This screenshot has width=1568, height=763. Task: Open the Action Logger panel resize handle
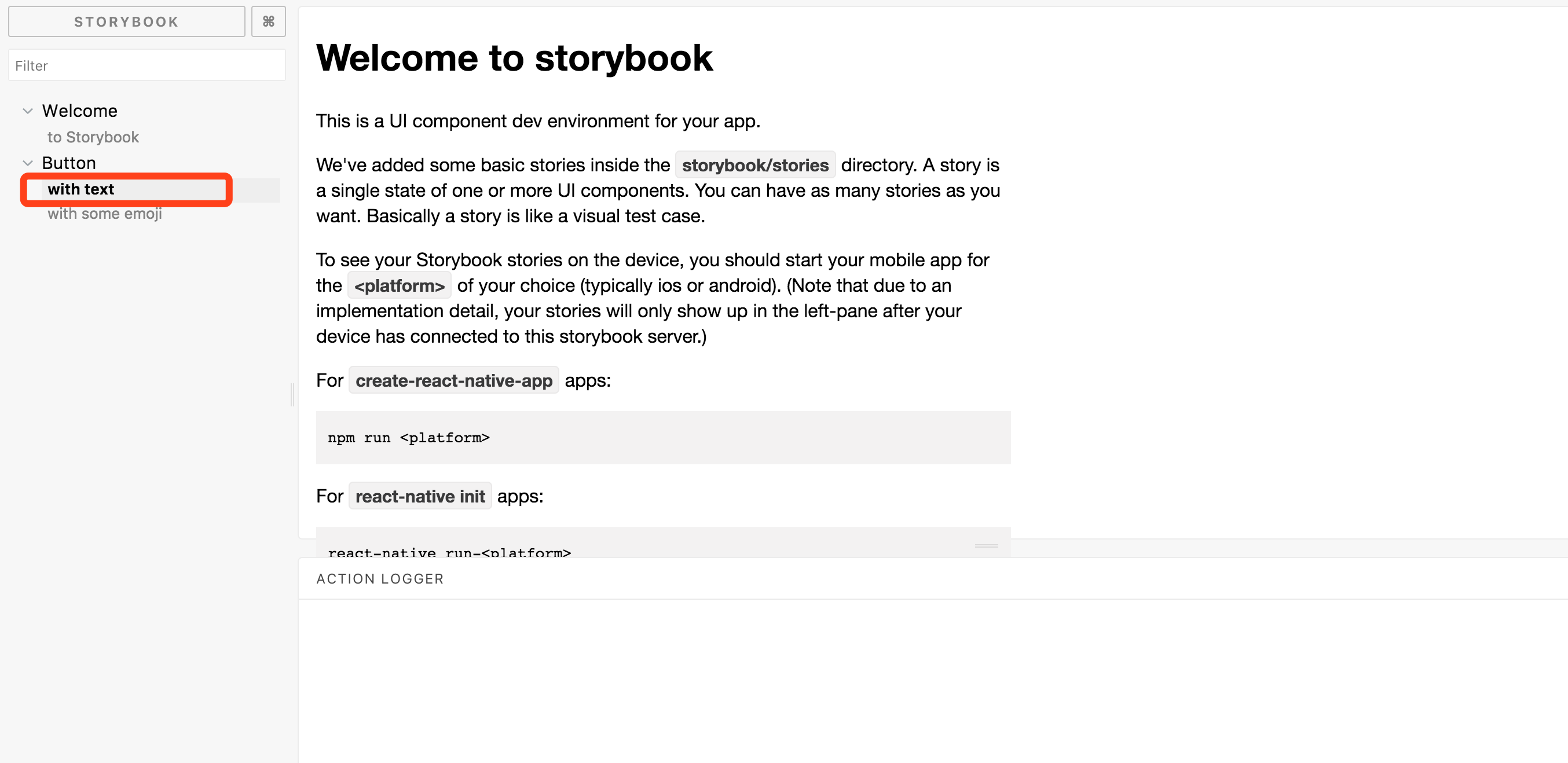[x=986, y=546]
